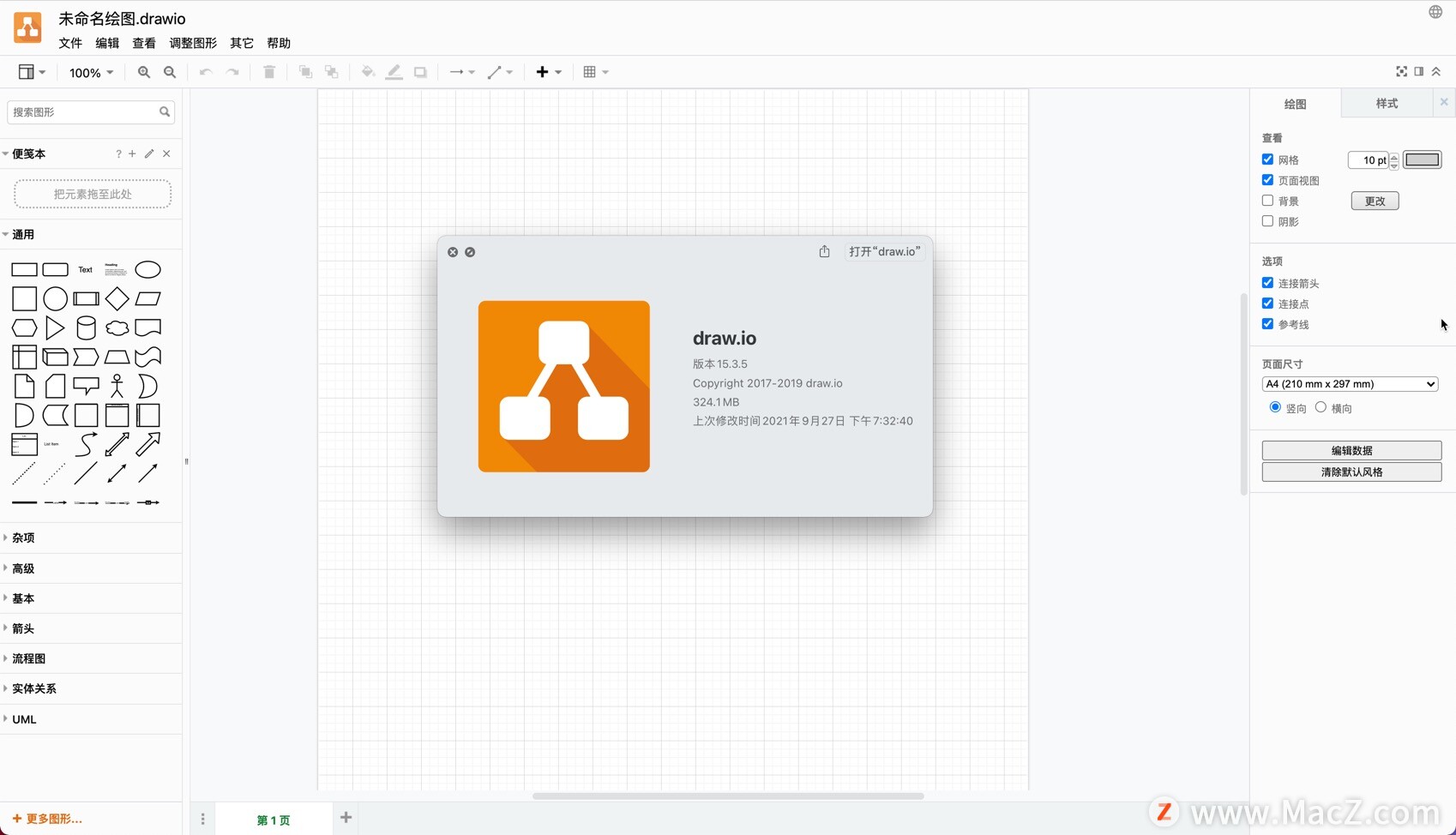
Task: Switch to the 样式 tab
Action: point(1387,103)
